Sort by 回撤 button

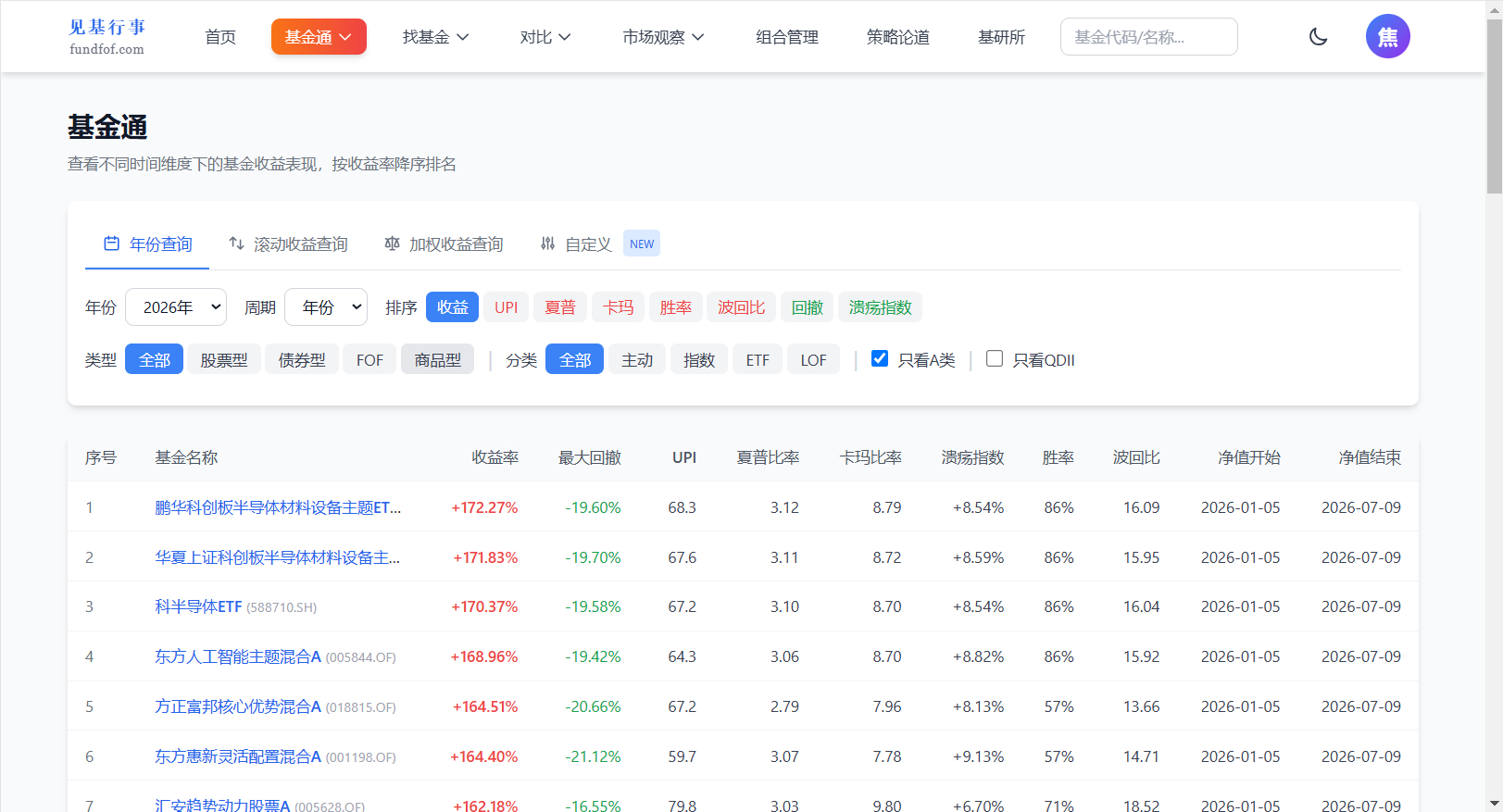(807, 307)
